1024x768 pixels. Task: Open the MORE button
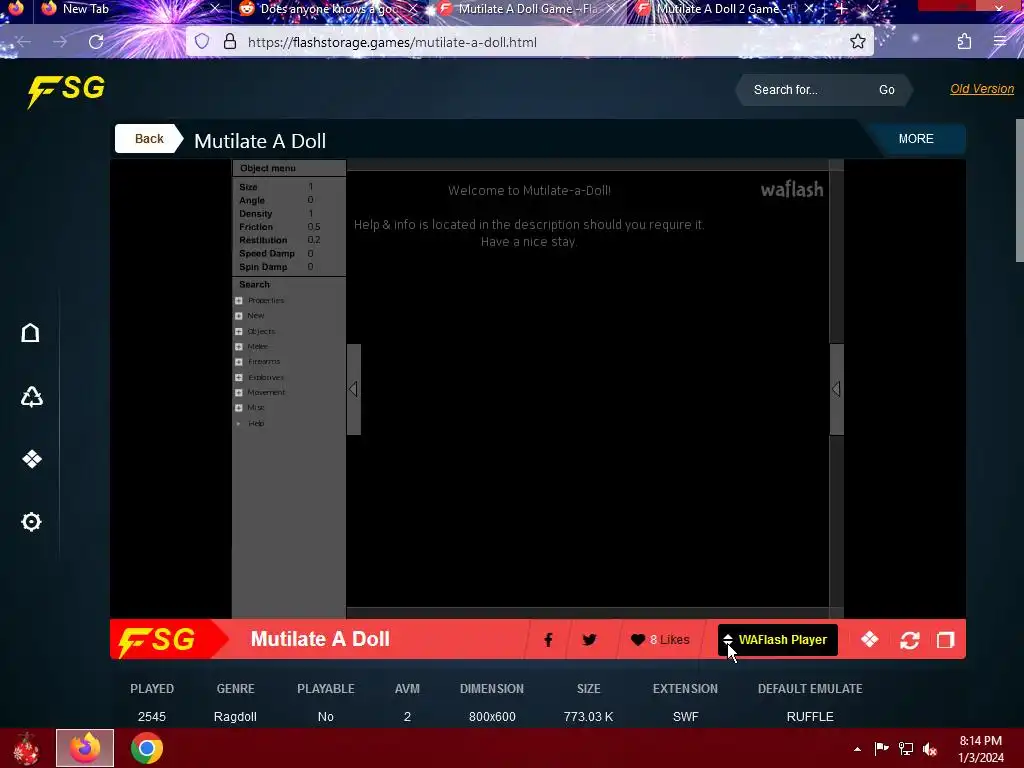coord(916,138)
